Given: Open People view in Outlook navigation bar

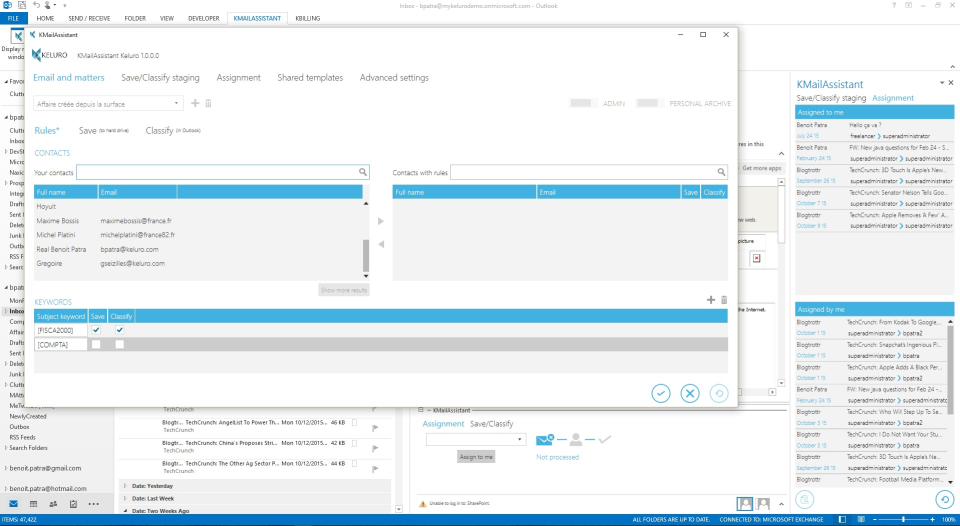Looking at the screenshot, I should pyautogui.click(x=53, y=504).
